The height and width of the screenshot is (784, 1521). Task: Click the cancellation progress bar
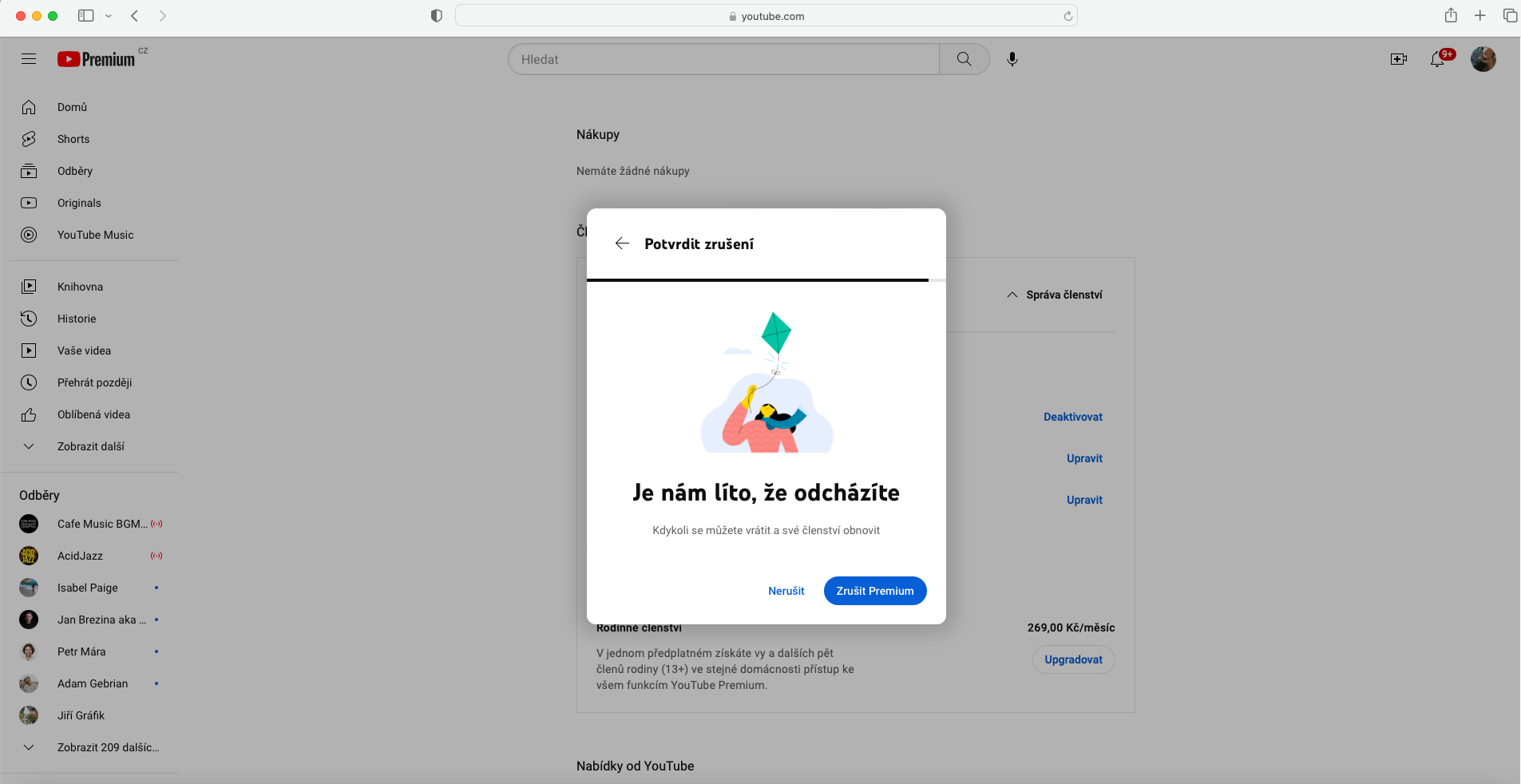[x=758, y=280]
